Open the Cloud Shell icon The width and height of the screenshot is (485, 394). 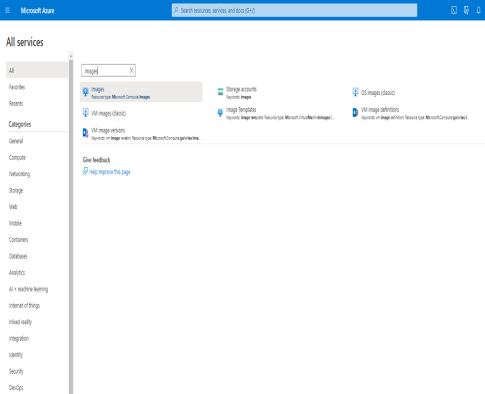tap(454, 10)
